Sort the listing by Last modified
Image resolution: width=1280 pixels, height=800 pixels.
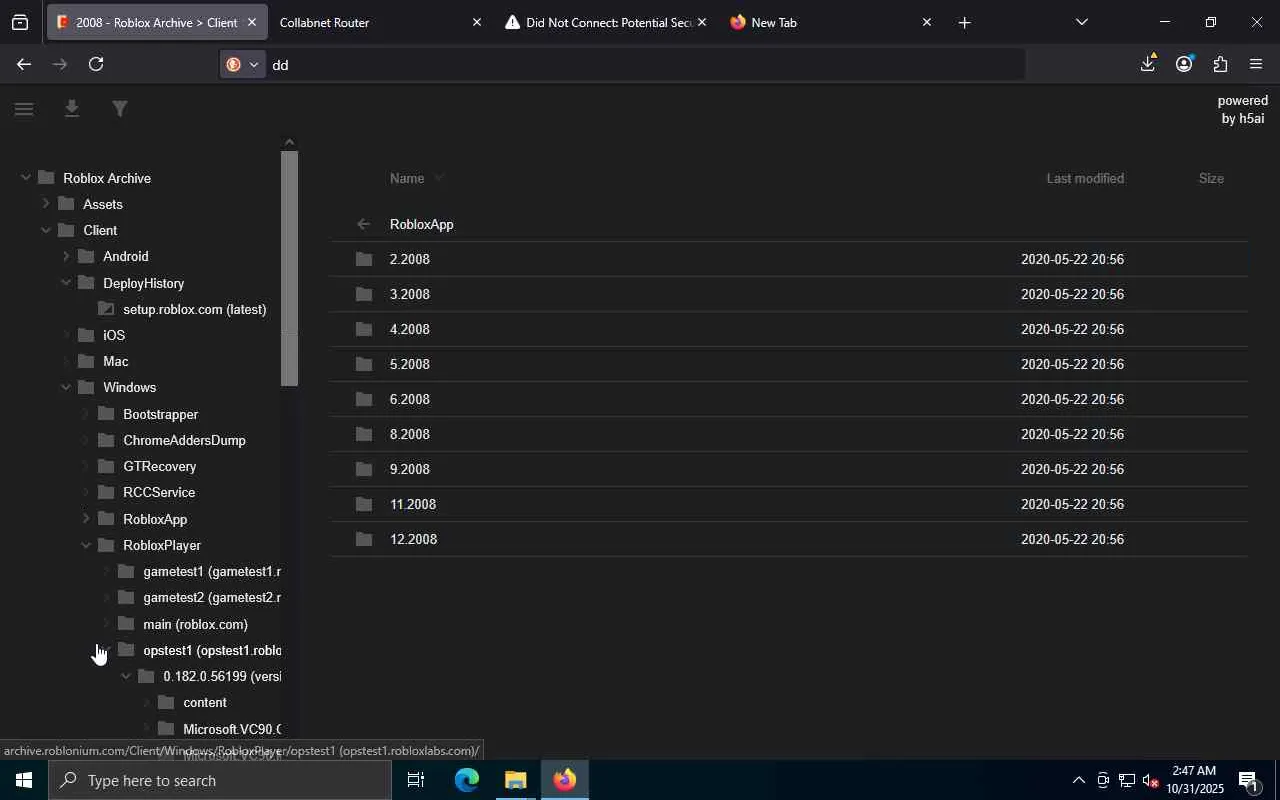click(x=1085, y=178)
